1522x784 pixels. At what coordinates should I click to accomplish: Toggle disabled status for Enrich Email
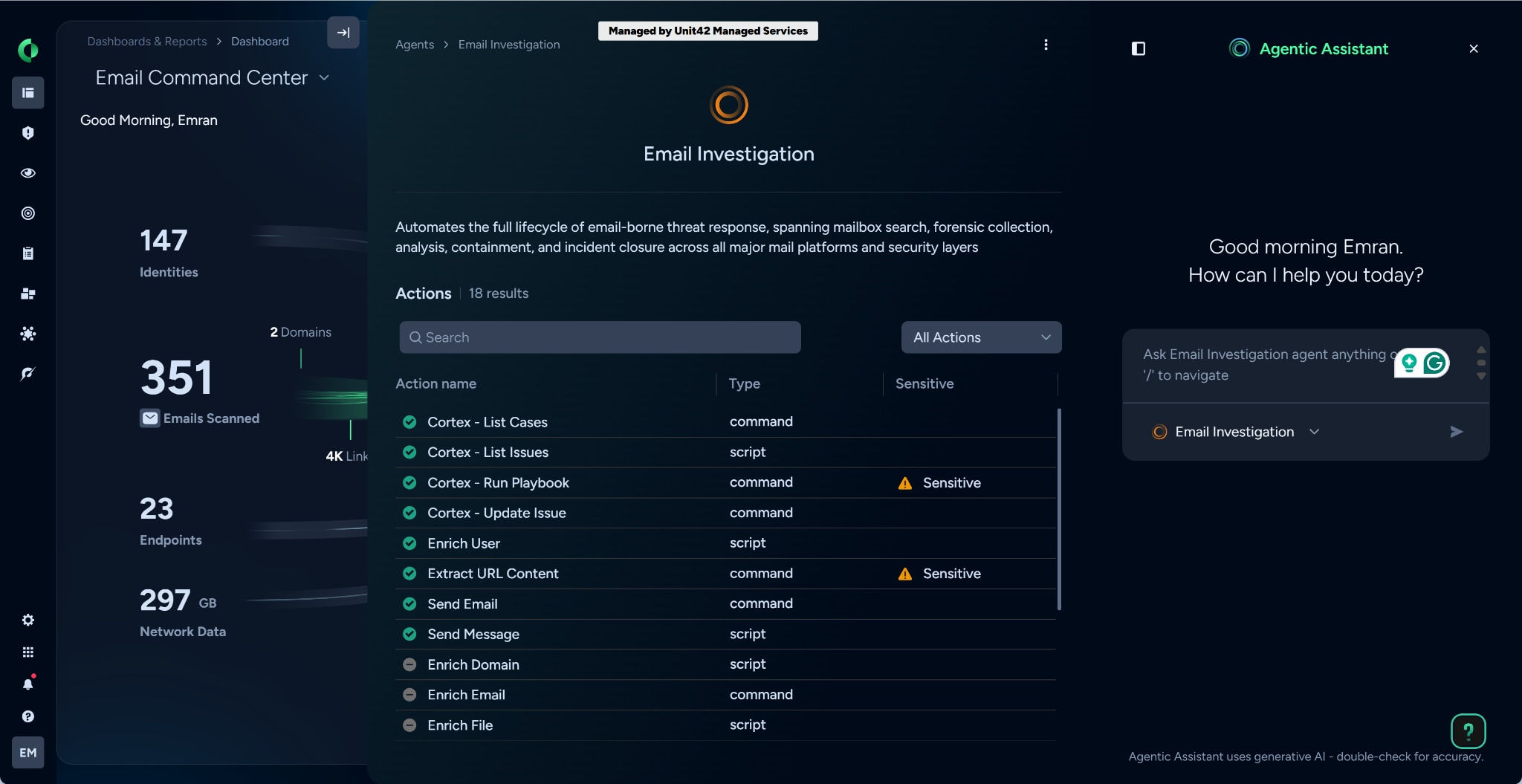coord(409,695)
